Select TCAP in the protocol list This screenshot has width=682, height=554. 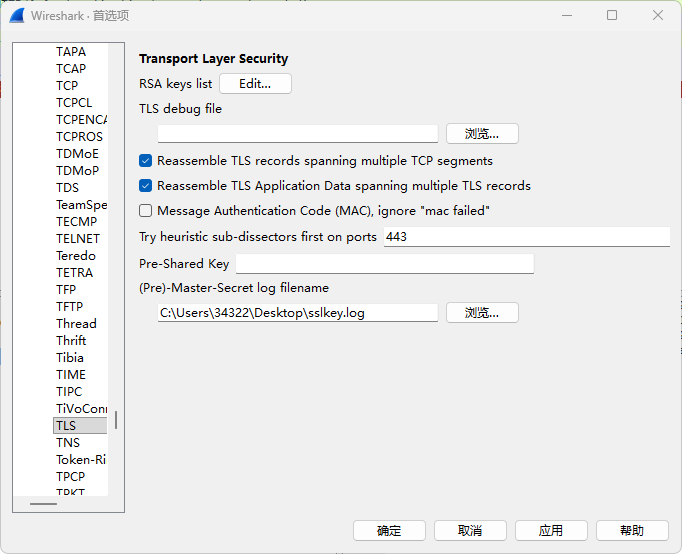71,69
